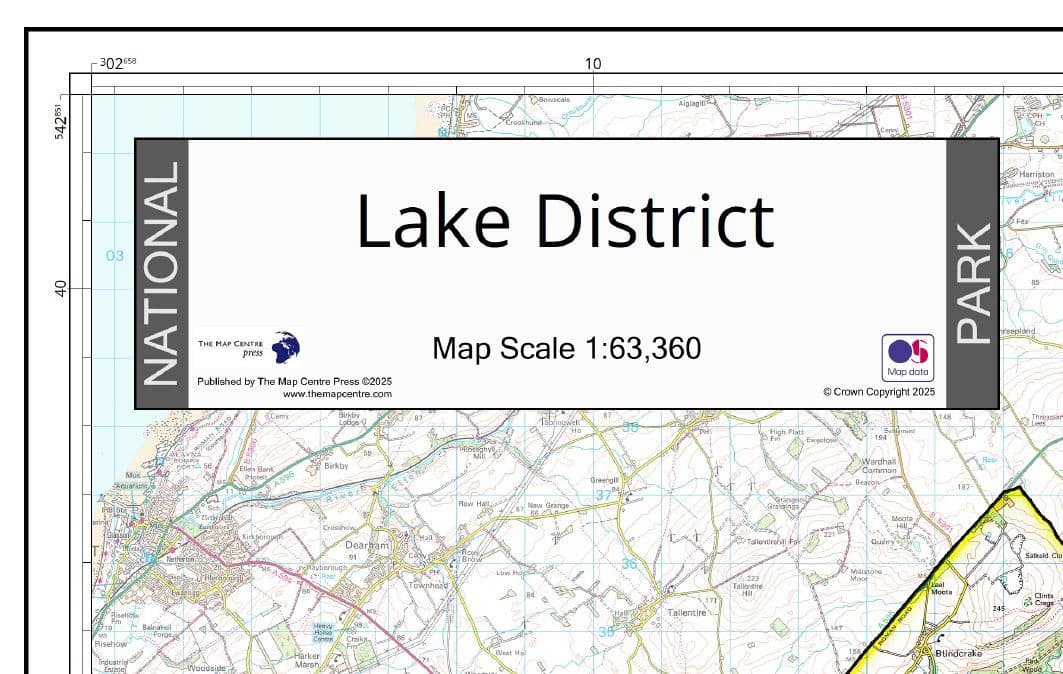Click the top grid number 10
This screenshot has width=1063, height=674.
click(x=593, y=64)
